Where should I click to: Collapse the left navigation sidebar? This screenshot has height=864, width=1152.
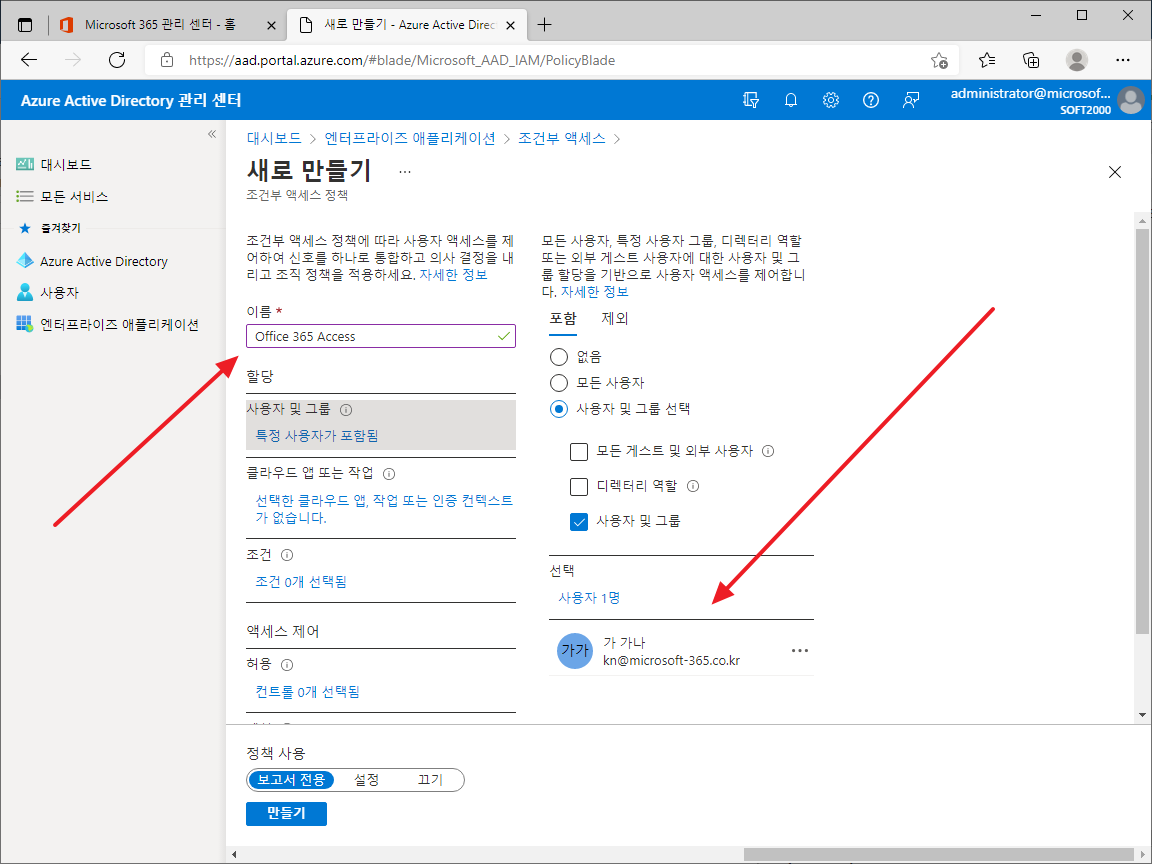pos(212,134)
